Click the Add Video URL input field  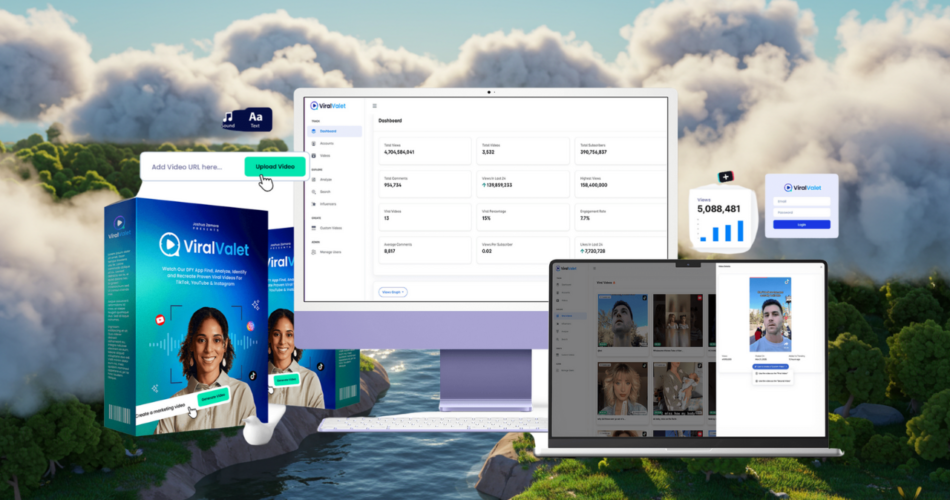coord(193,167)
